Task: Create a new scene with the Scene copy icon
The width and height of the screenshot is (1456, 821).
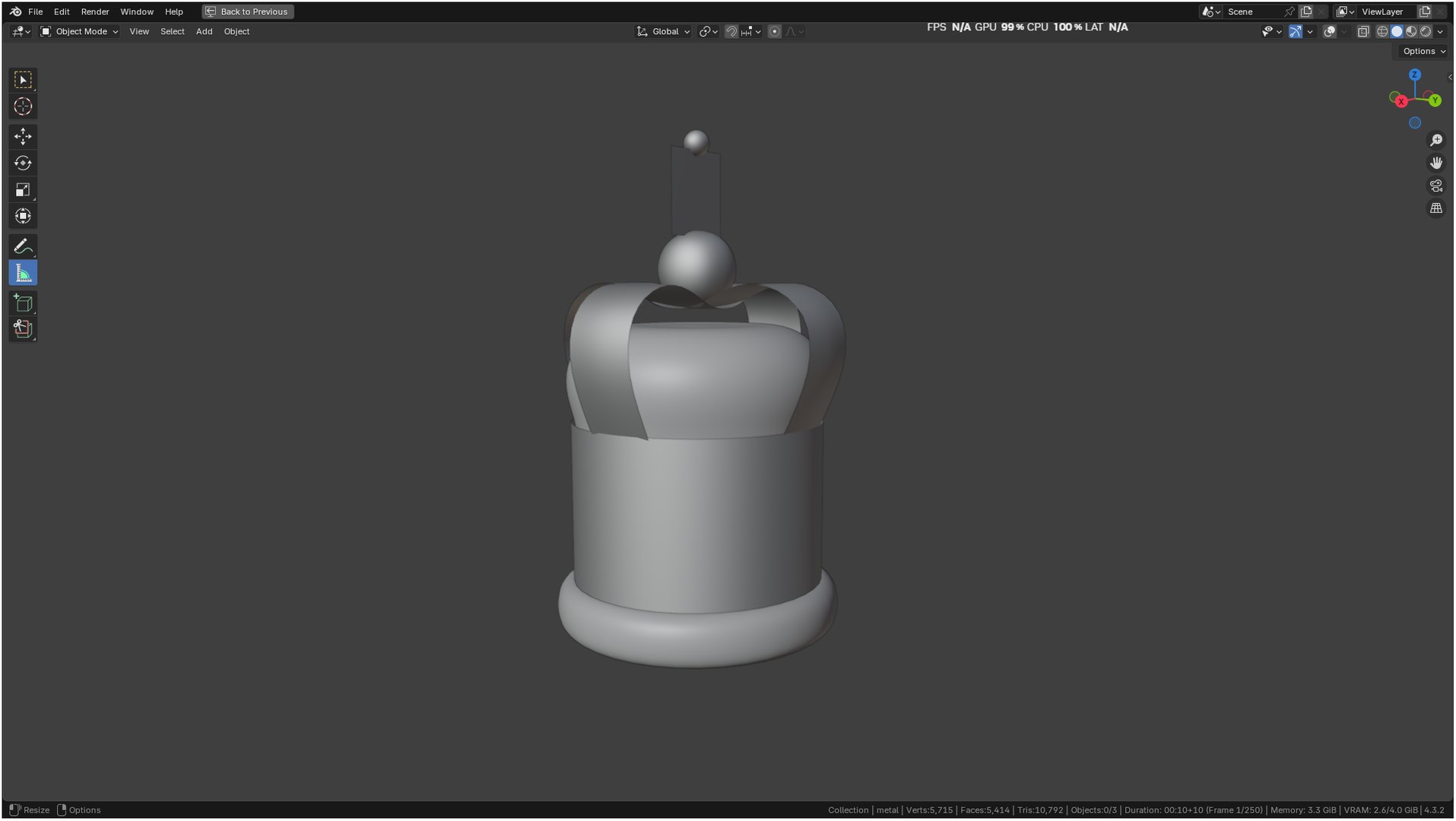Action: pyautogui.click(x=1306, y=11)
